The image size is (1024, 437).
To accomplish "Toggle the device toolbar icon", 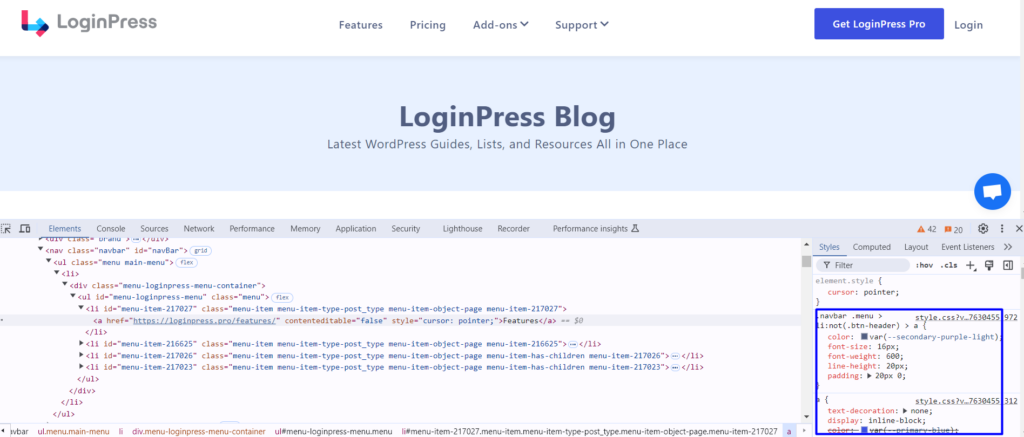I will click(x=25, y=229).
